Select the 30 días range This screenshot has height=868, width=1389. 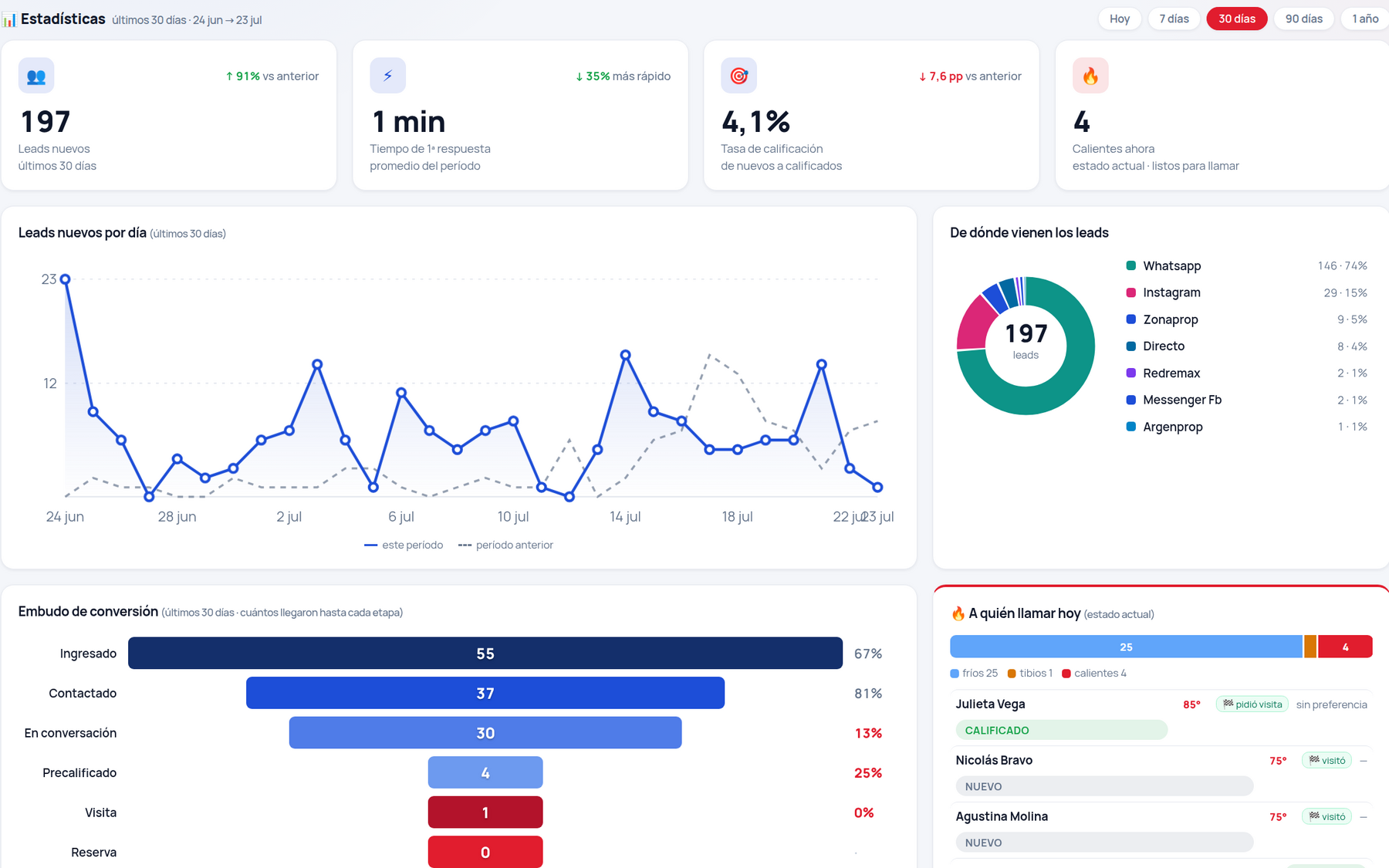1237,19
